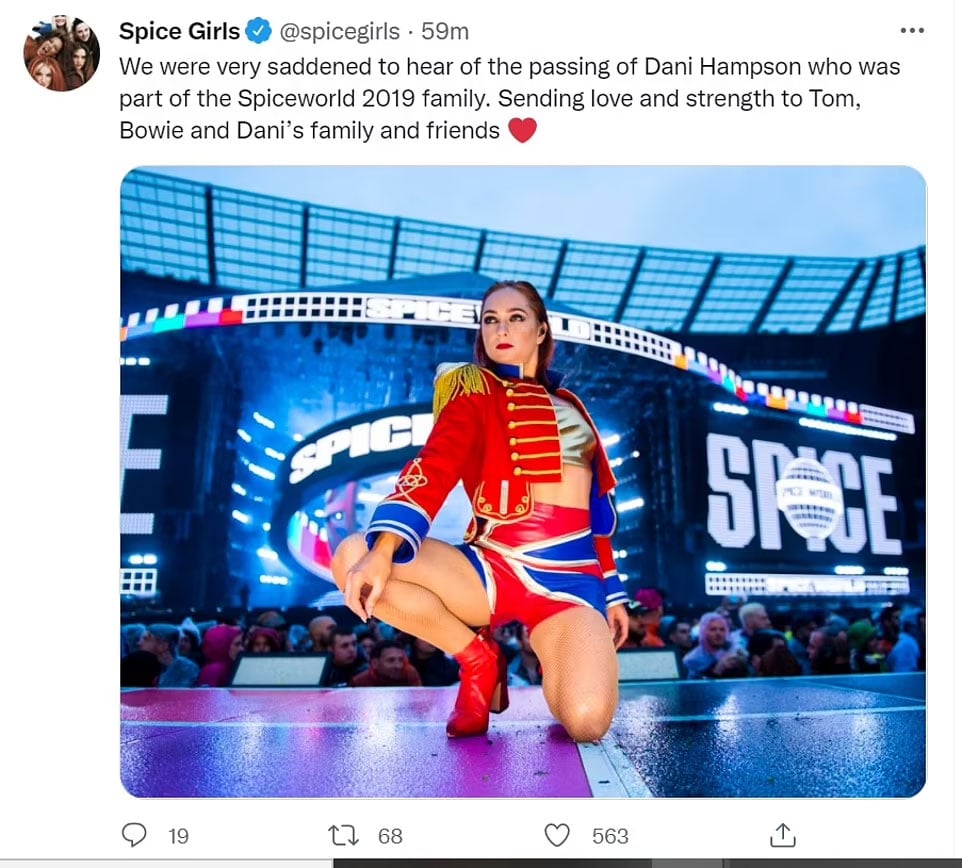
Task: Click the @spicegirls handle
Action: [341, 32]
